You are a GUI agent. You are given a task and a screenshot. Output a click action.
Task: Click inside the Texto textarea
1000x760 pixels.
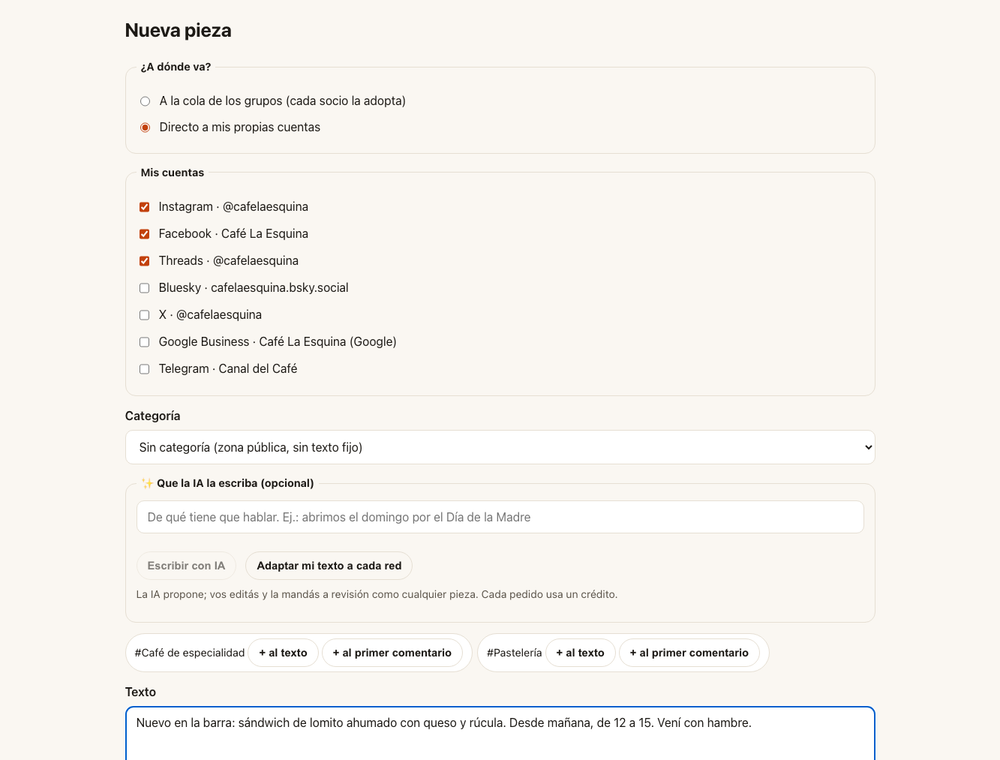click(x=500, y=733)
